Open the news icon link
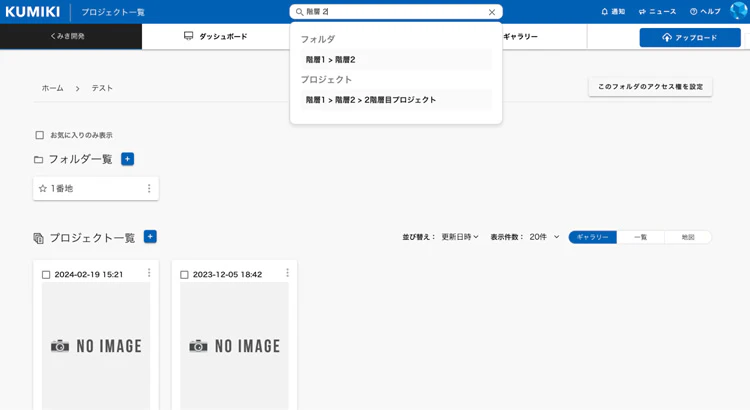This screenshot has height=410, width=750. tap(642, 11)
